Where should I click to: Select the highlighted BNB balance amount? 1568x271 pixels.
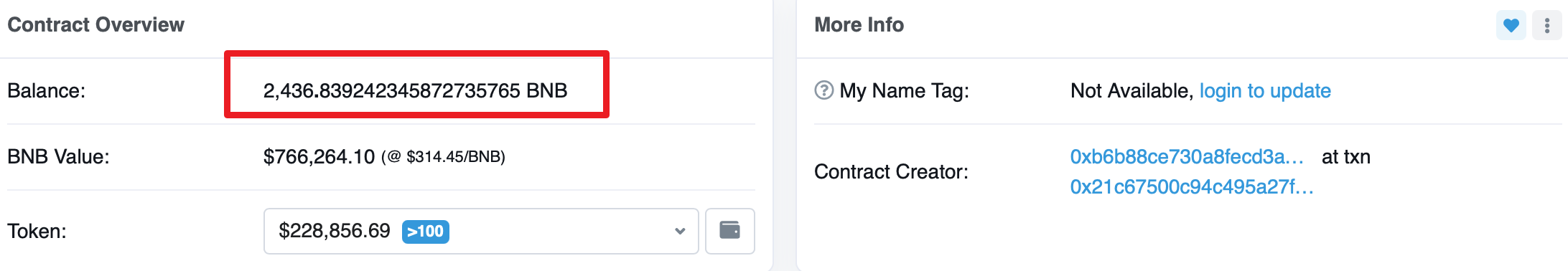coord(415,91)
